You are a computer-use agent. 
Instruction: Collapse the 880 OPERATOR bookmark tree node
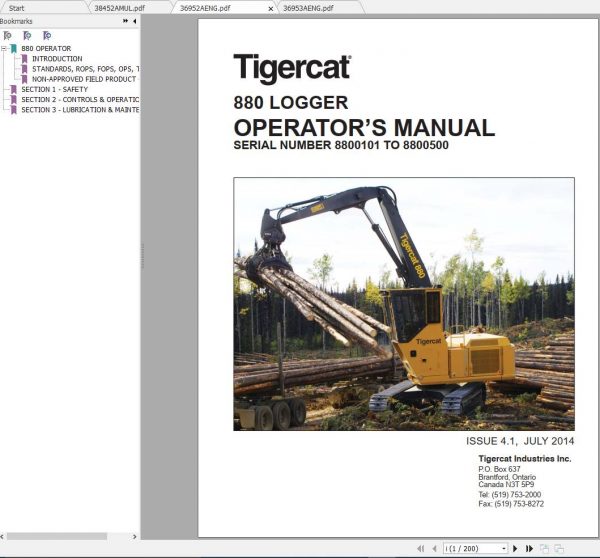(x=4, y=49)
